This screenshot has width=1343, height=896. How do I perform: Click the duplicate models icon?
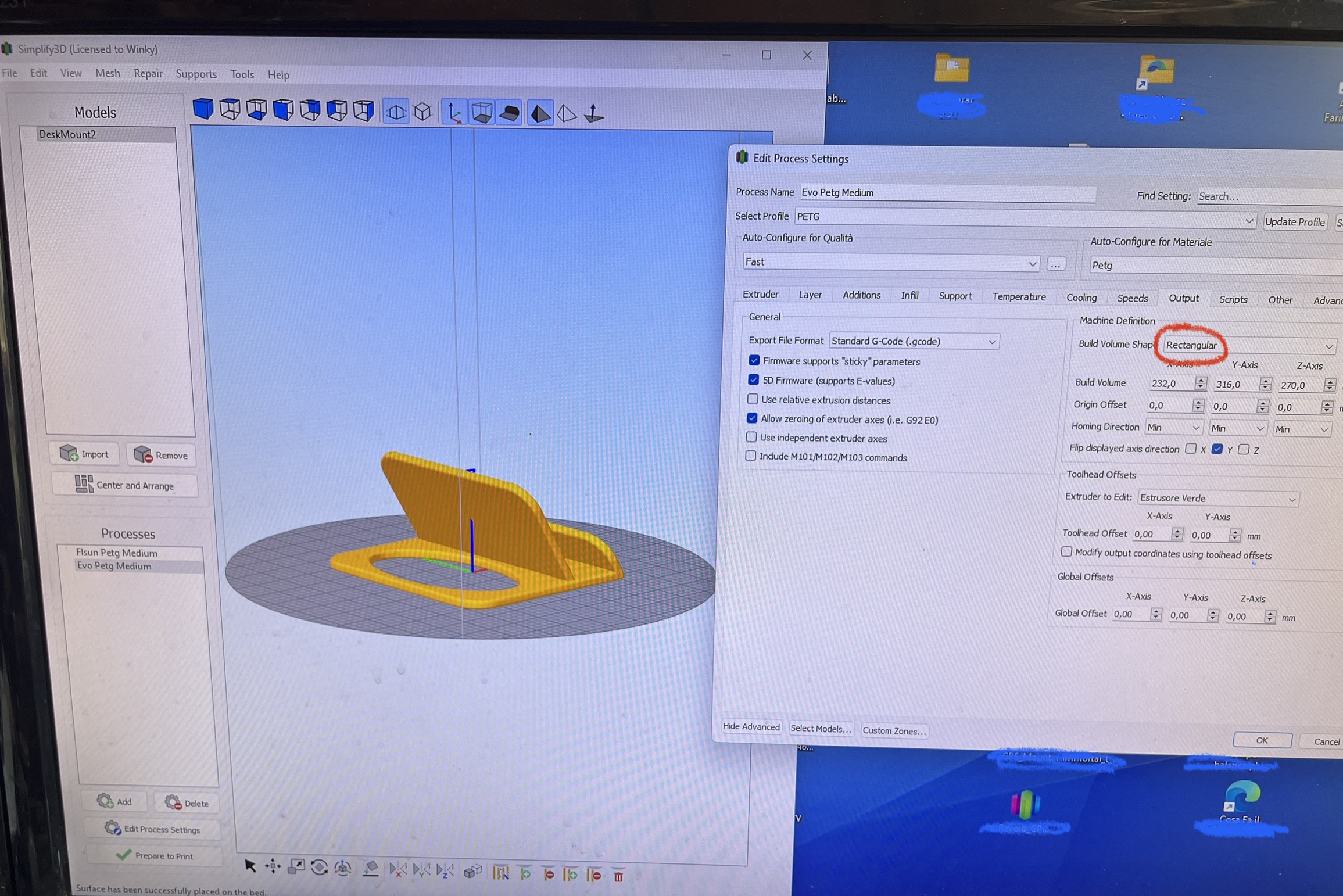click(472, 872)
